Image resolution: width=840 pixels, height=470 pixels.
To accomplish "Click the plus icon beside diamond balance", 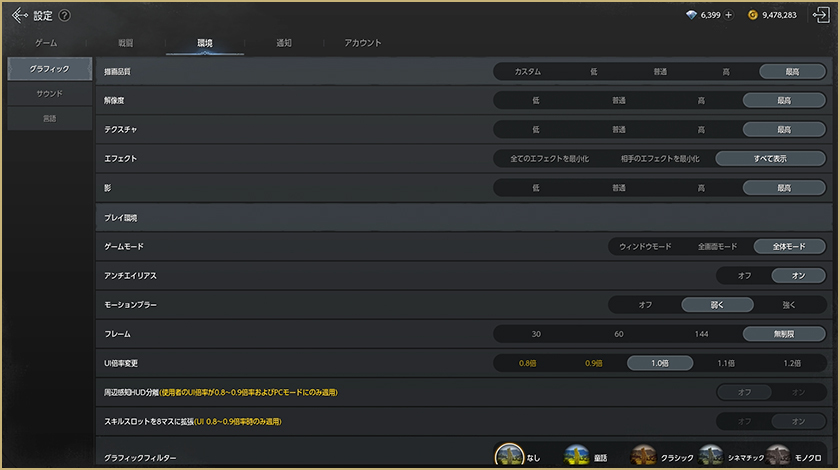I will tap(728, 16).
